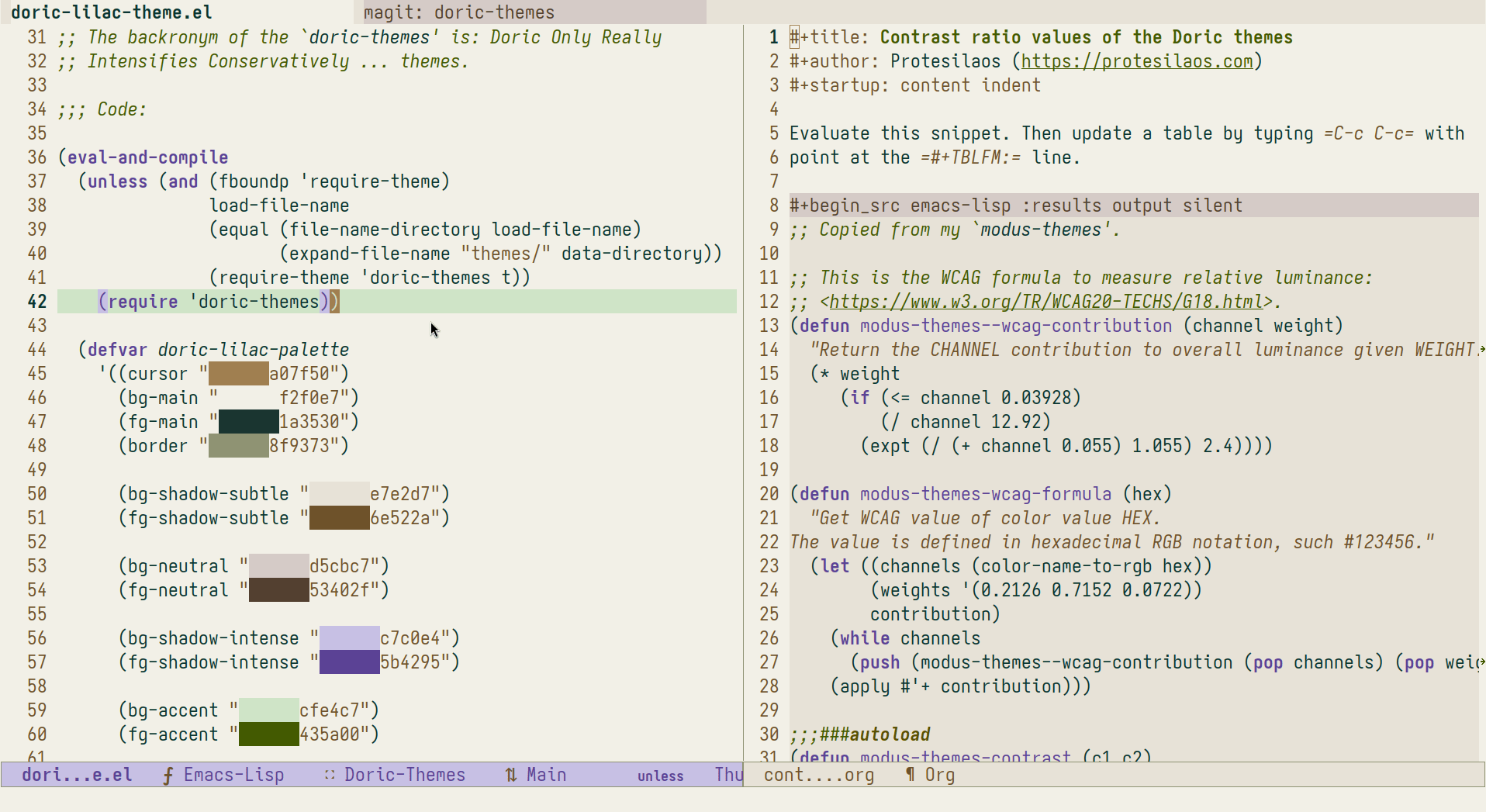Click the '(while channels' line
Image resolution: width=1486 pixels, height=812 pixels.
(x=905, y=638)
